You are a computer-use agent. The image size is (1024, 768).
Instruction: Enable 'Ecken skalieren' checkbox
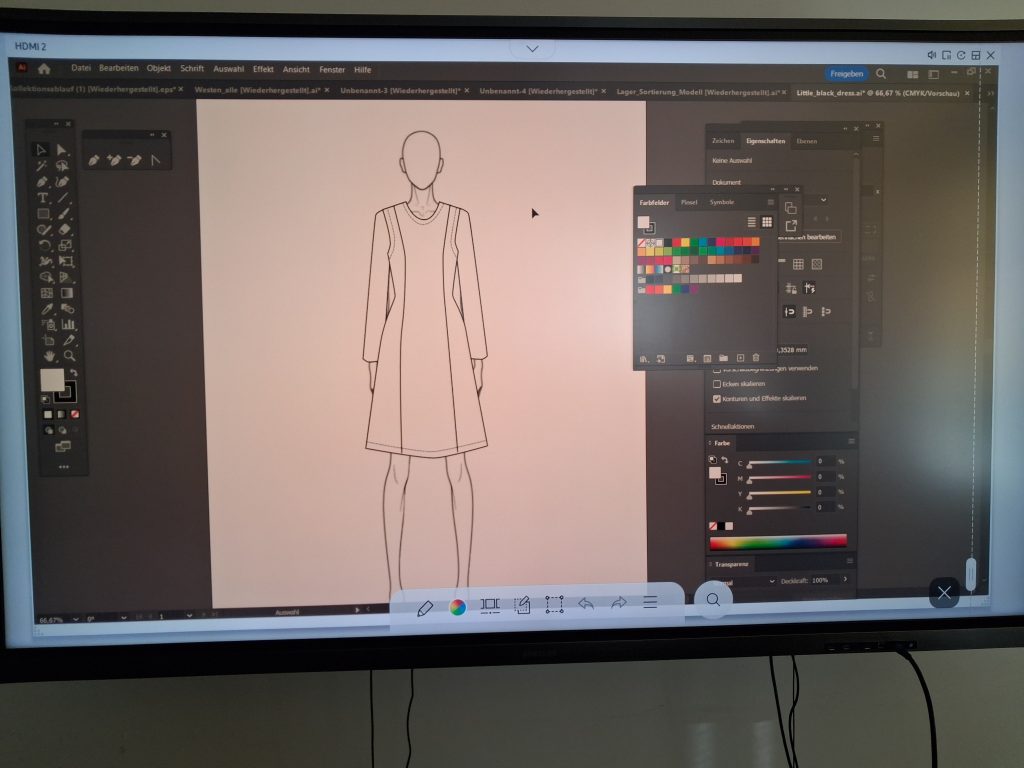[x=716, y=384]
